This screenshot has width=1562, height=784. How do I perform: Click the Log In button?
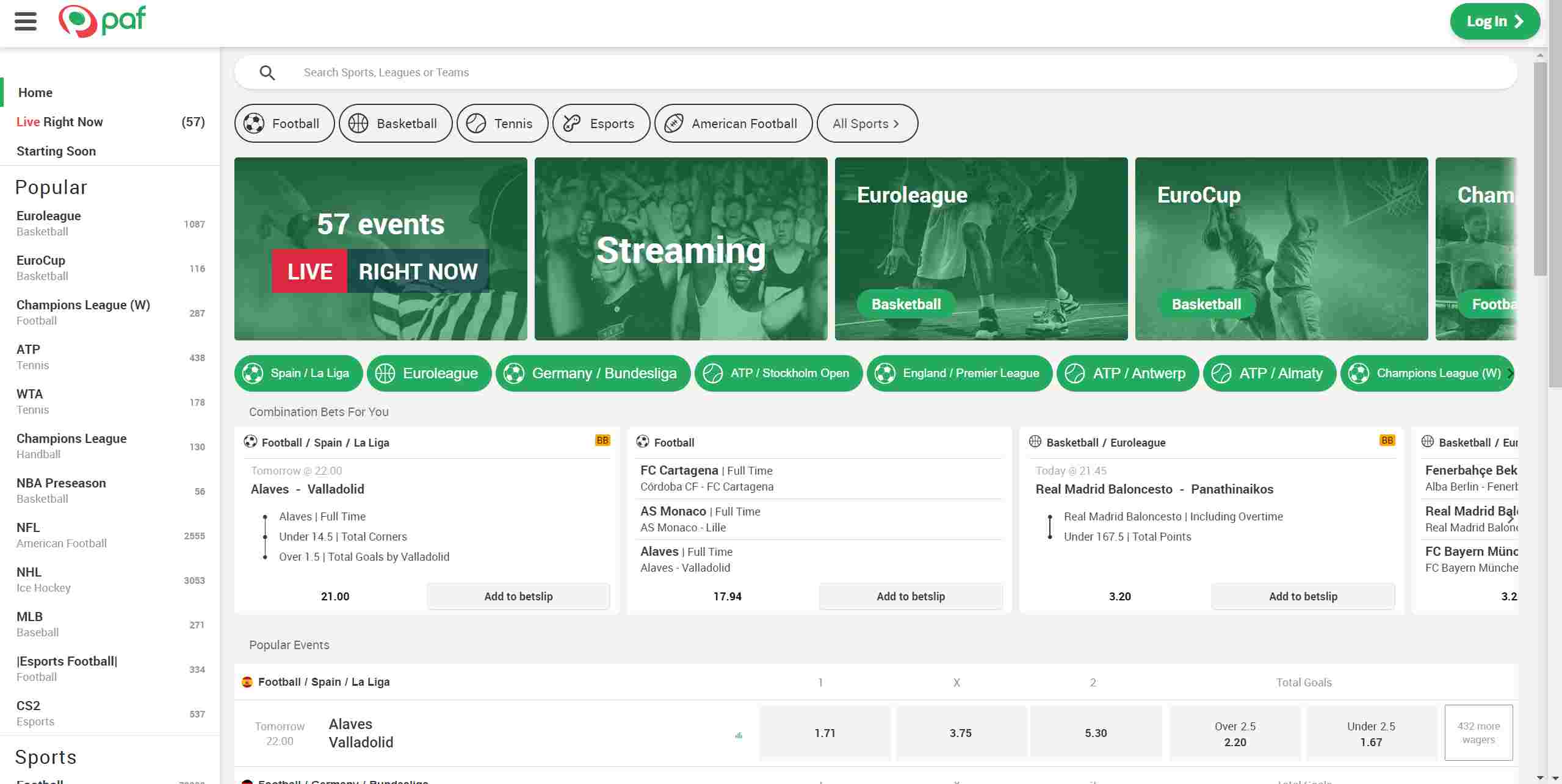(x=1495, y=21)
